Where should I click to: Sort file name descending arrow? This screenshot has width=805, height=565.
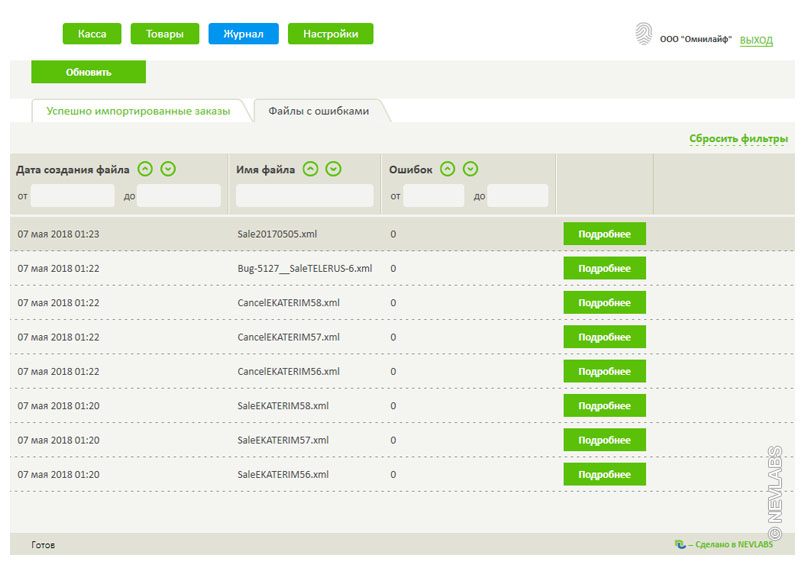tap(334, 169)
